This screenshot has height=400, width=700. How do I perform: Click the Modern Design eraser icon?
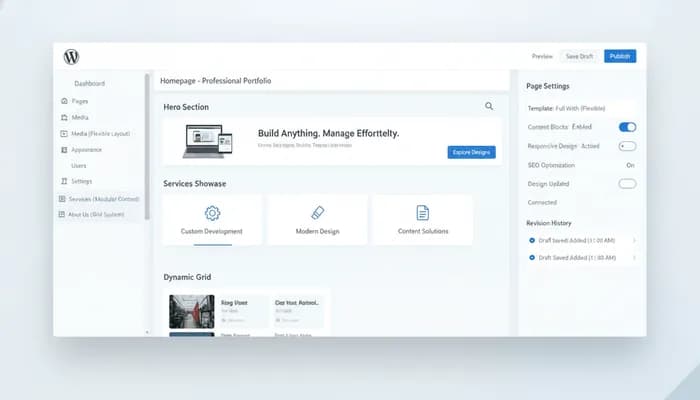coord(317,213)
